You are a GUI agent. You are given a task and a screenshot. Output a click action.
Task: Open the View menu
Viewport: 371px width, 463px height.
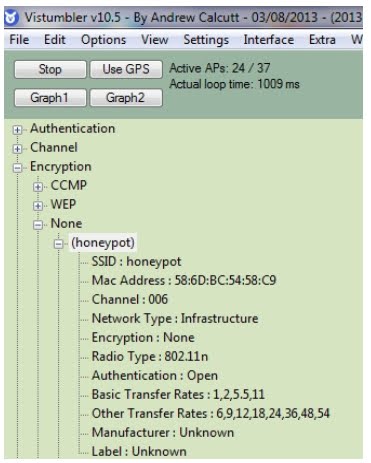(154, 40)
